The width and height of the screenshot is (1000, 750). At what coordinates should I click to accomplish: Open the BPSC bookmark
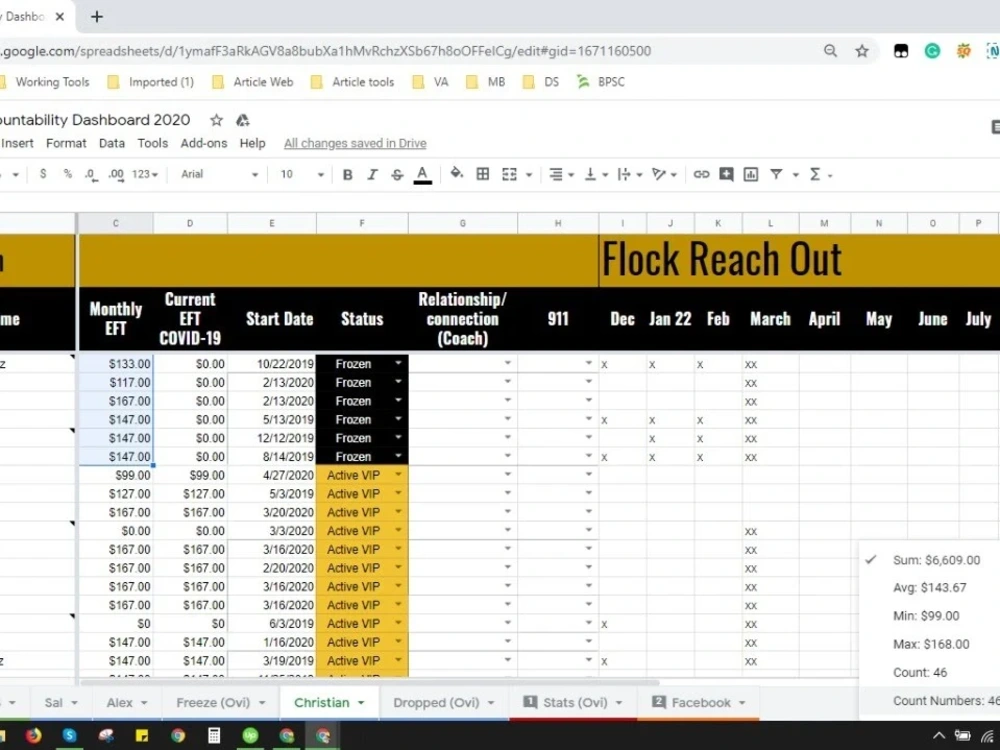601,82
